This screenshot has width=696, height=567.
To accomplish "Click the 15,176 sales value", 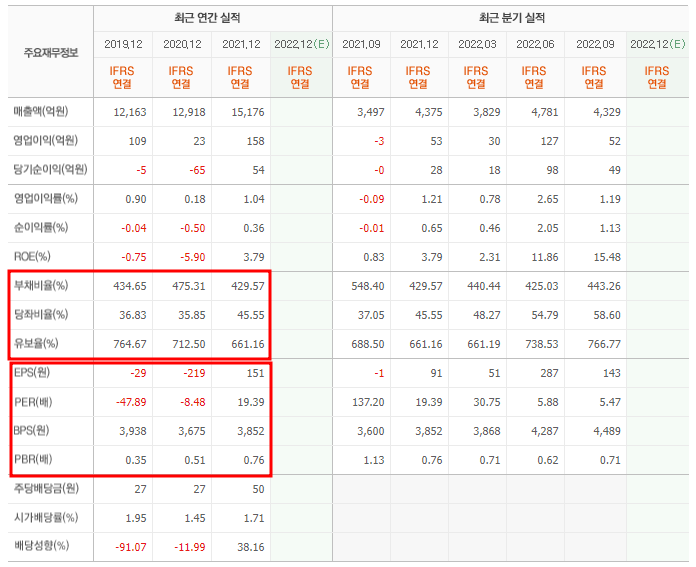I will tap(248, 112).
